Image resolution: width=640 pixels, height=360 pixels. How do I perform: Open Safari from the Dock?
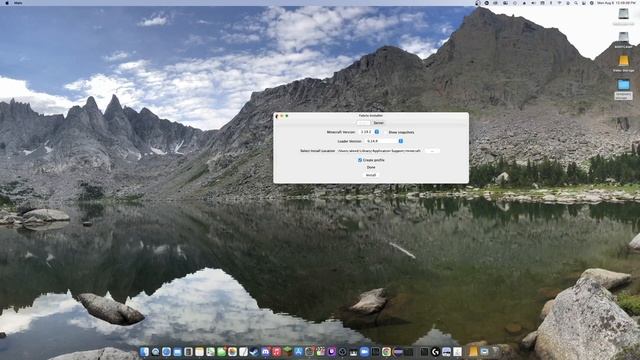pyautogui.click(x=167, y=351)
